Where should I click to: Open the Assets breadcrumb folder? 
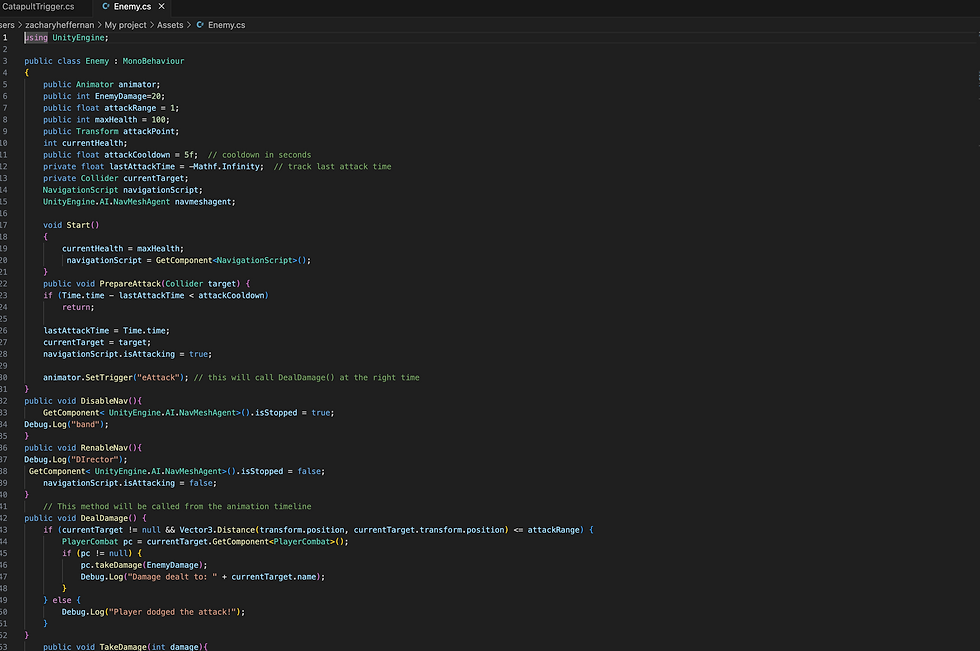(x=170, y=23)
